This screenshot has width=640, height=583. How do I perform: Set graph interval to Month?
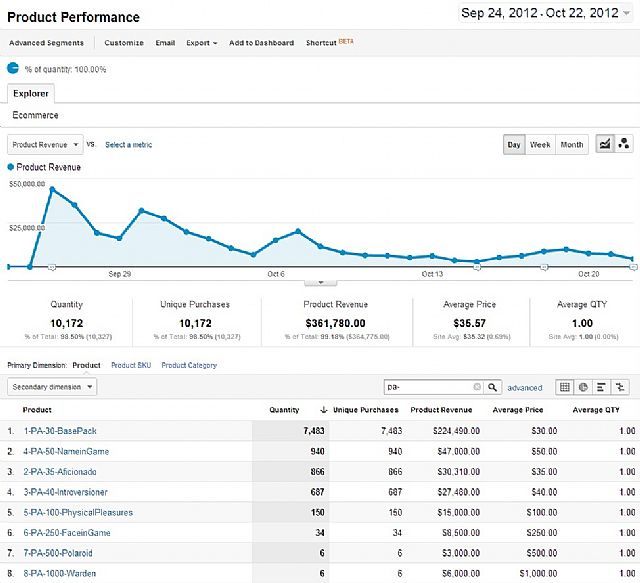572,145
